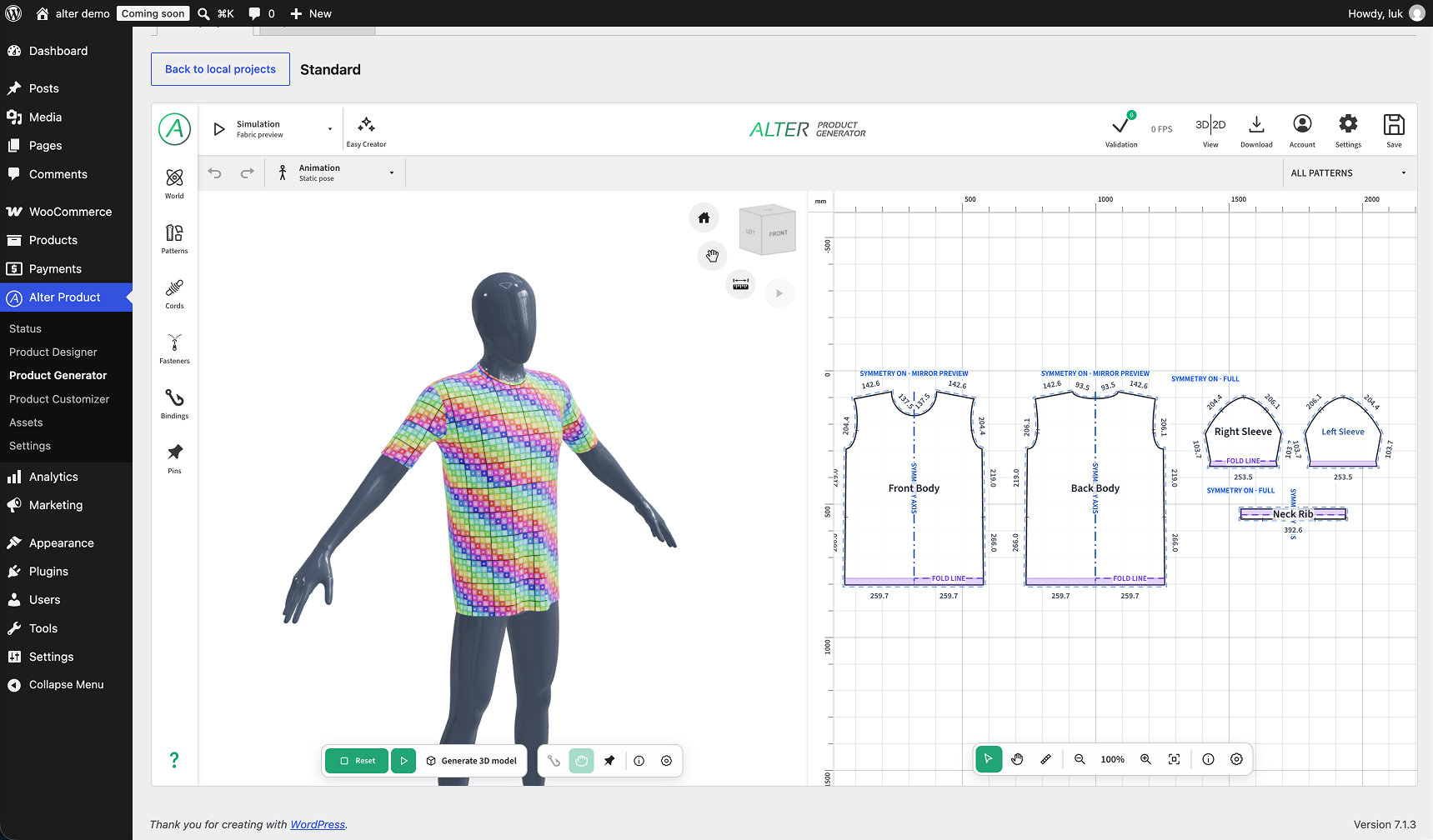Click the view orientation cube
1433x840 pixels.
coord(767,230)
